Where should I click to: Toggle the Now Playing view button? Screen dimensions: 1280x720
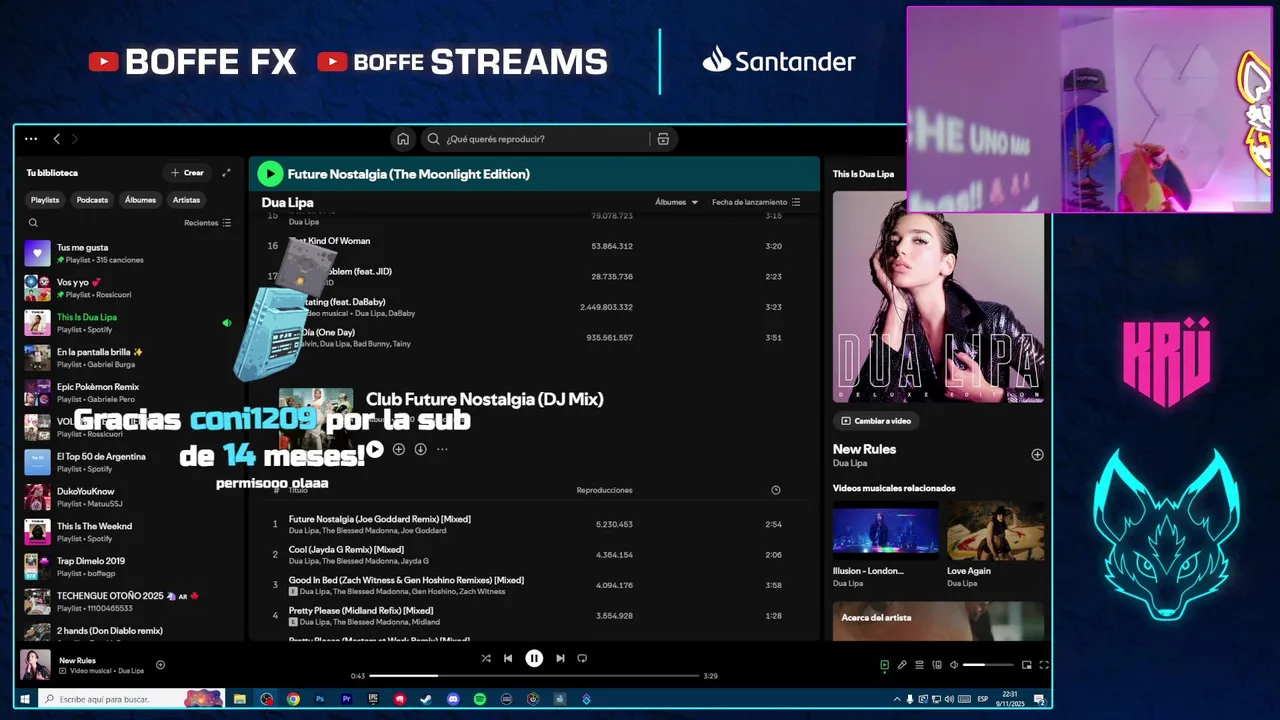pyautogui.click(x=884, y=665)
